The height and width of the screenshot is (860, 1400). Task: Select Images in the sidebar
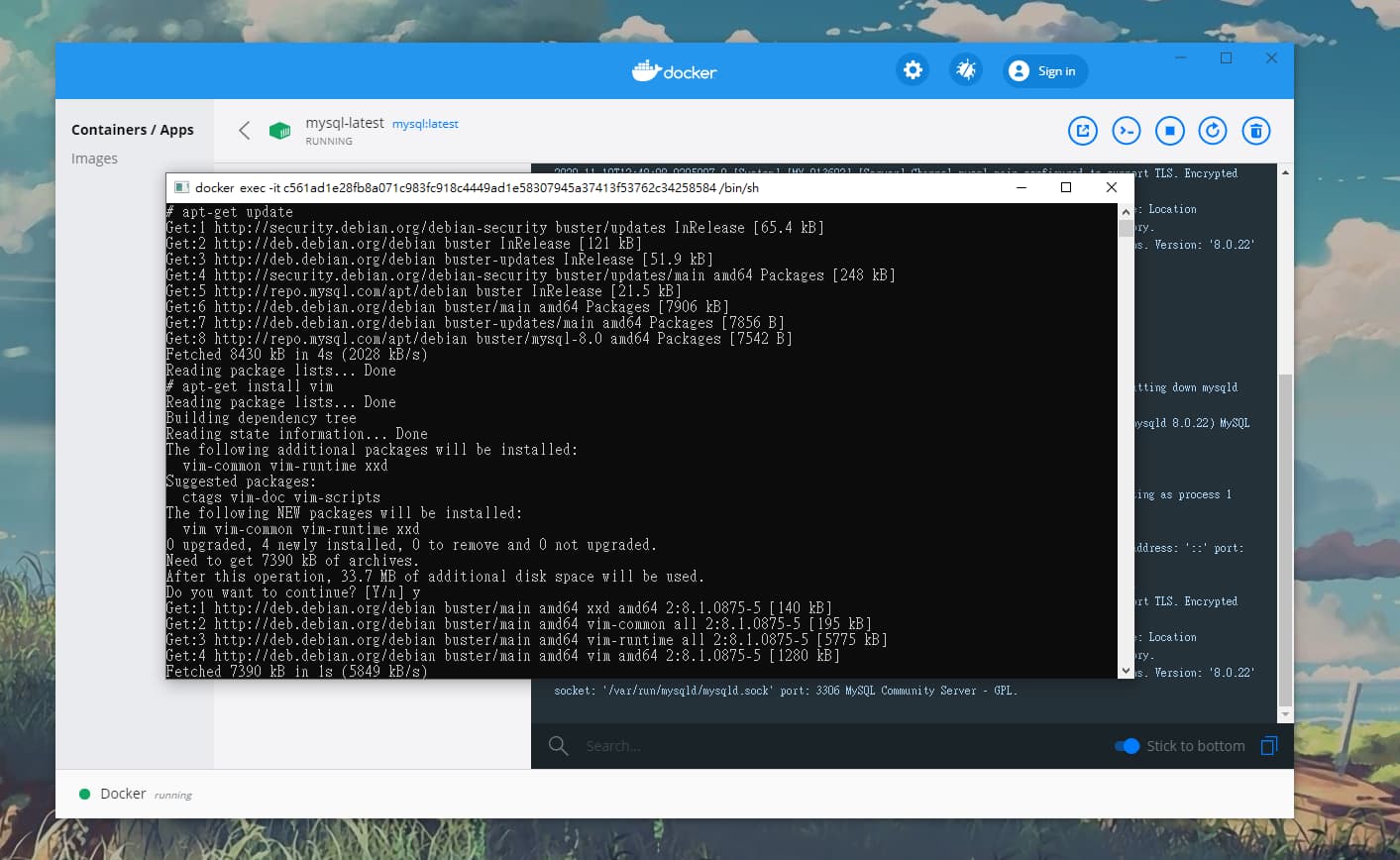(94, 159)
